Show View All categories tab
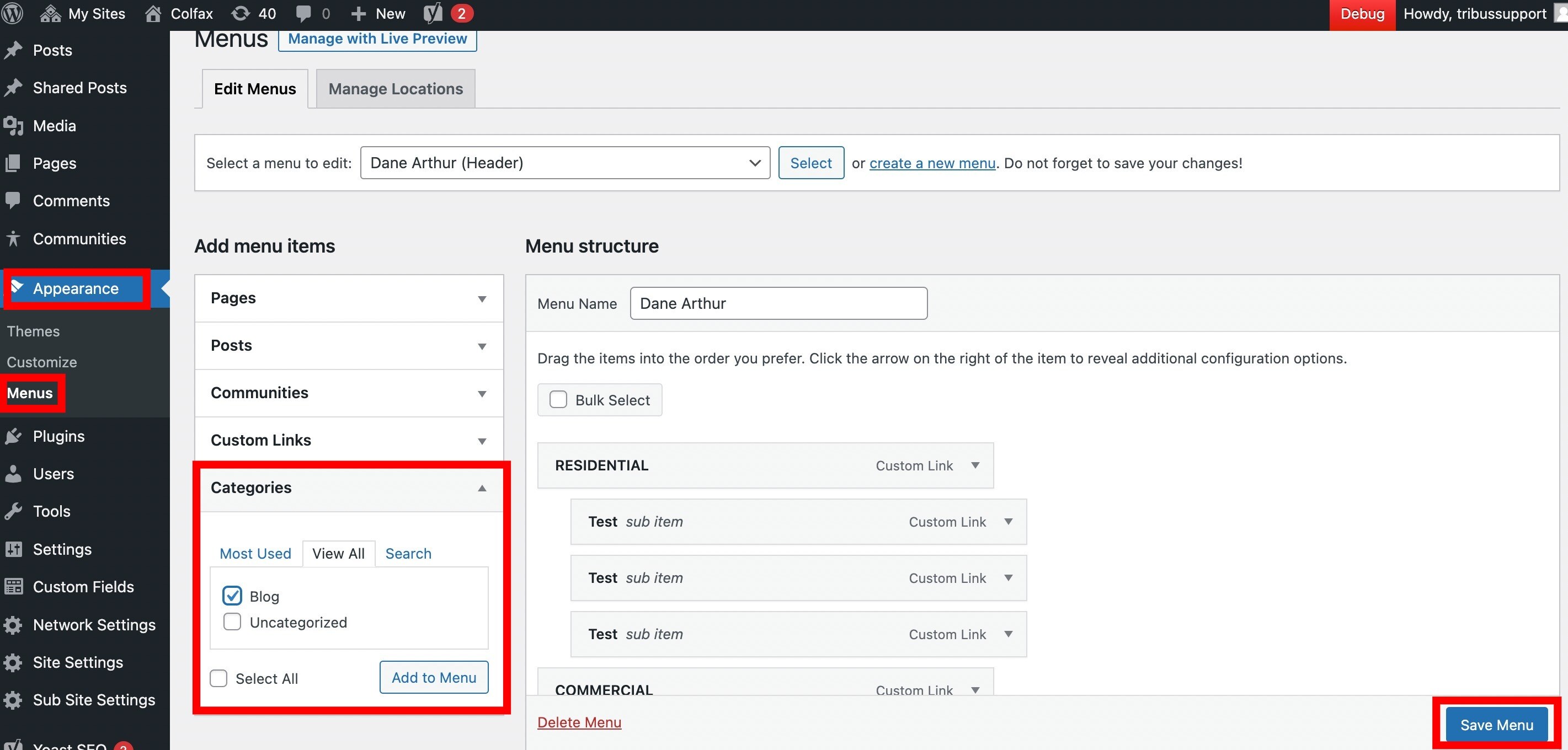This screenshot has width=1568, height=750. 338,553
